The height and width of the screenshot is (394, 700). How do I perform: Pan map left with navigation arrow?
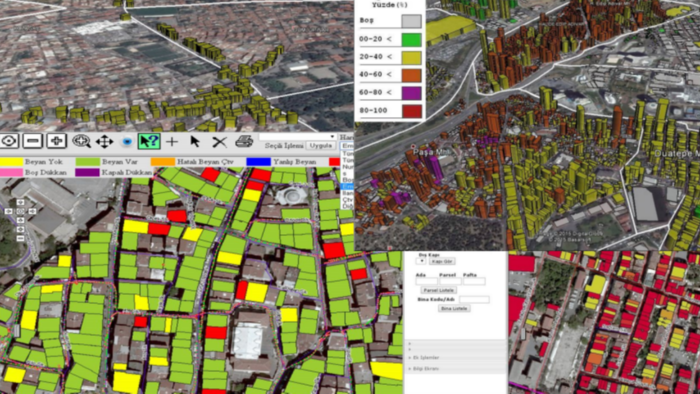point(8,211)
